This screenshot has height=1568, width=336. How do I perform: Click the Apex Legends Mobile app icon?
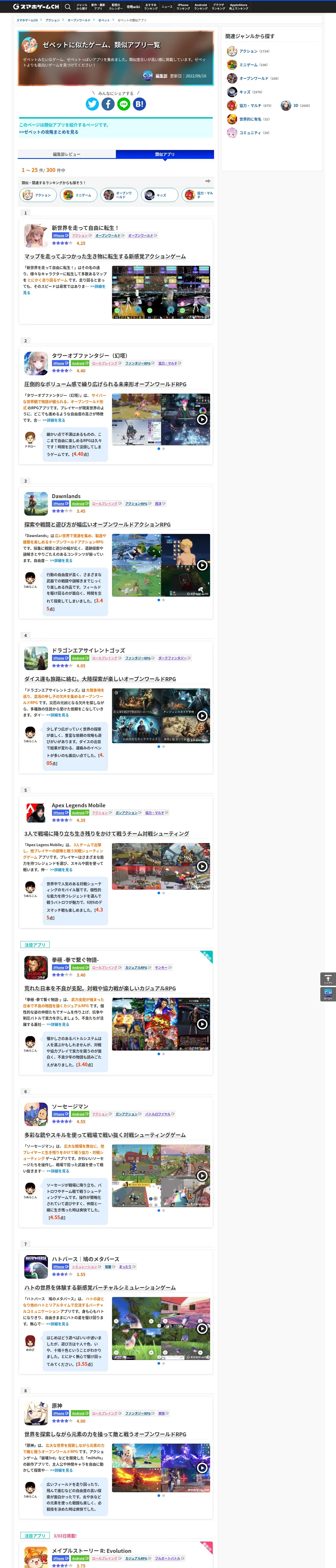(36, 812)
